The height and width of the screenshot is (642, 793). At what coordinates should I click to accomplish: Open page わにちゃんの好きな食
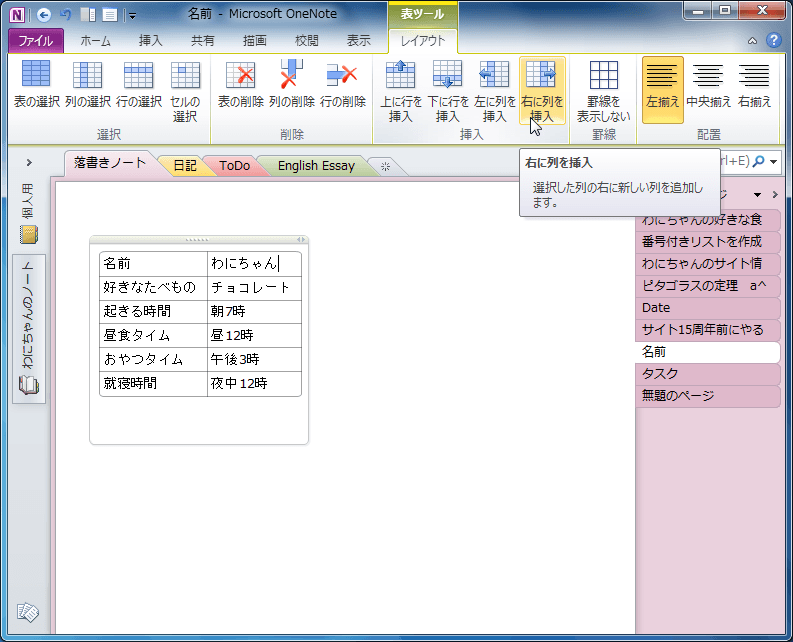pos(708,220)
